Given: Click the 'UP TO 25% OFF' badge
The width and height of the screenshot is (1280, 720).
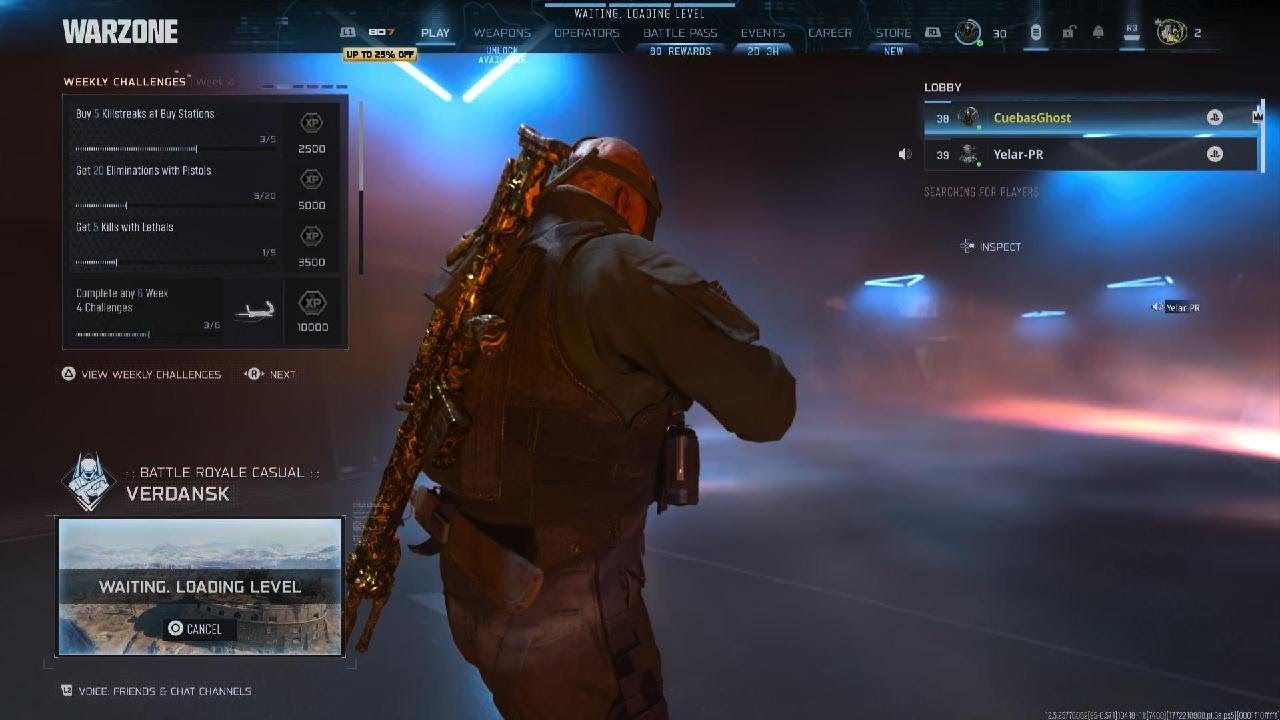Looking at the screenshot, I should (380, 54).
